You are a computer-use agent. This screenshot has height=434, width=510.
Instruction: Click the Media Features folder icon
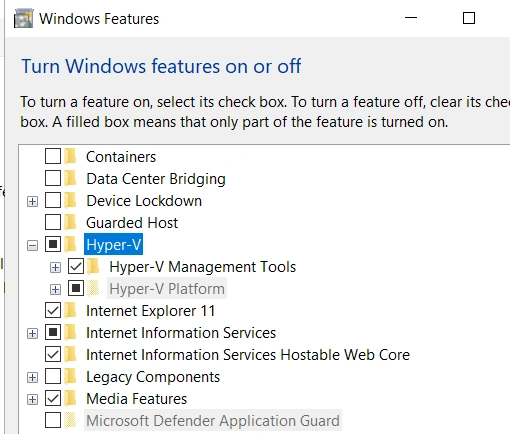[71, 398]
